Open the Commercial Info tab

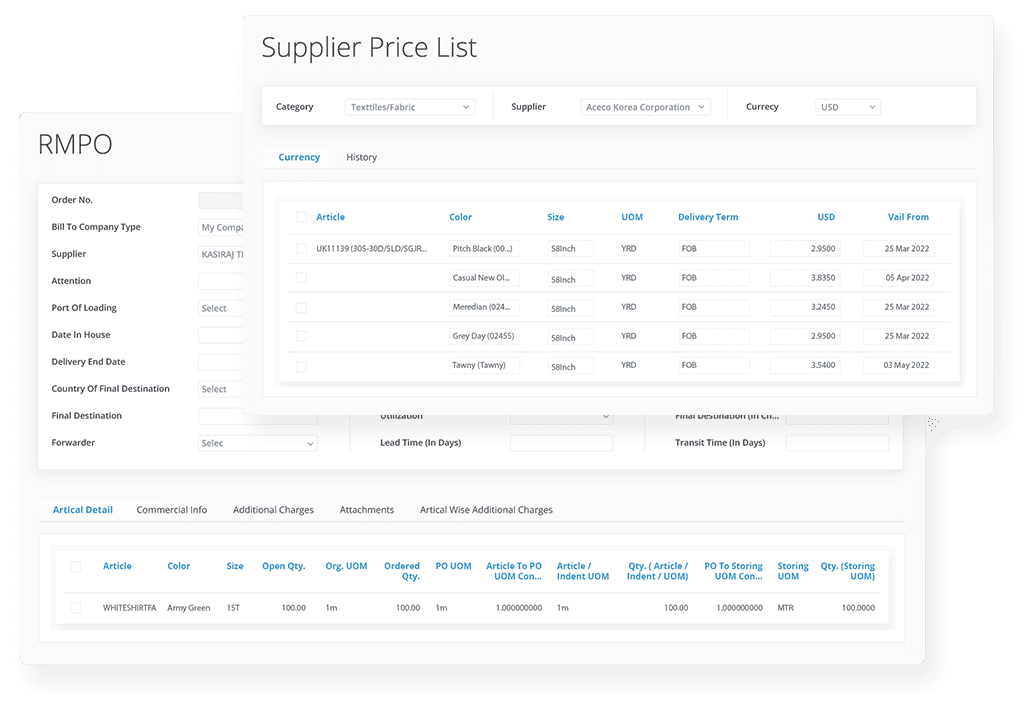[x=171, y=510]
